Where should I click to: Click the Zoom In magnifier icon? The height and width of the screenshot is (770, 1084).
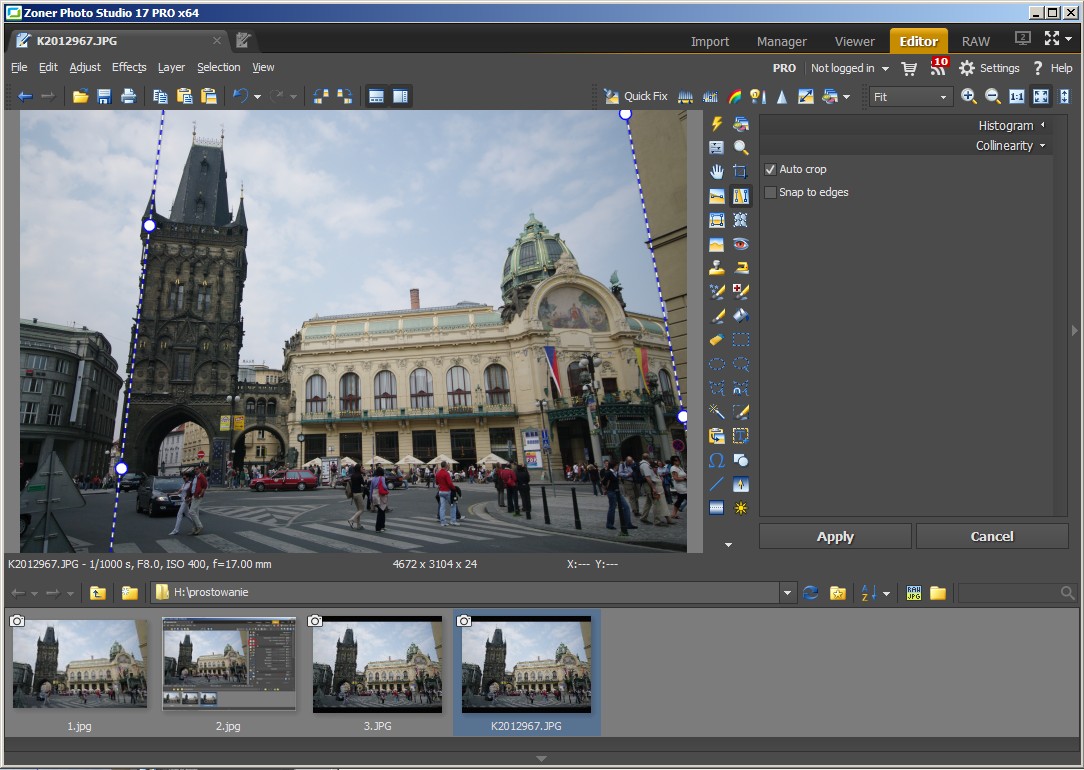tap(968, 97)
